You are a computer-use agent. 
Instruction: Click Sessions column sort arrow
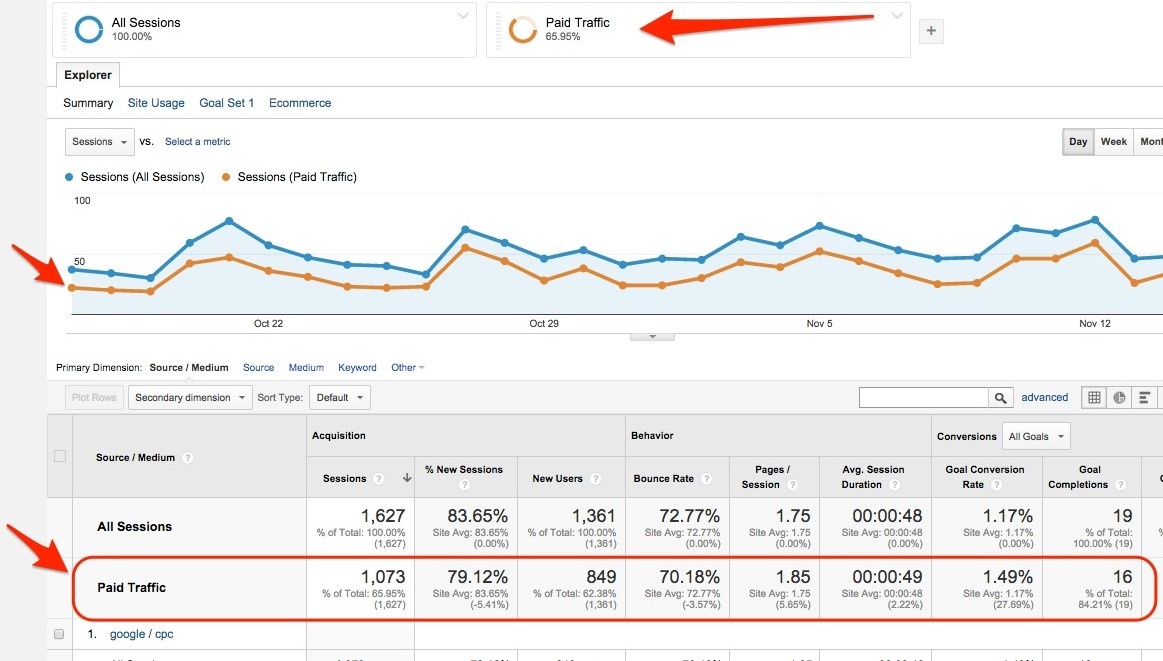406,479
